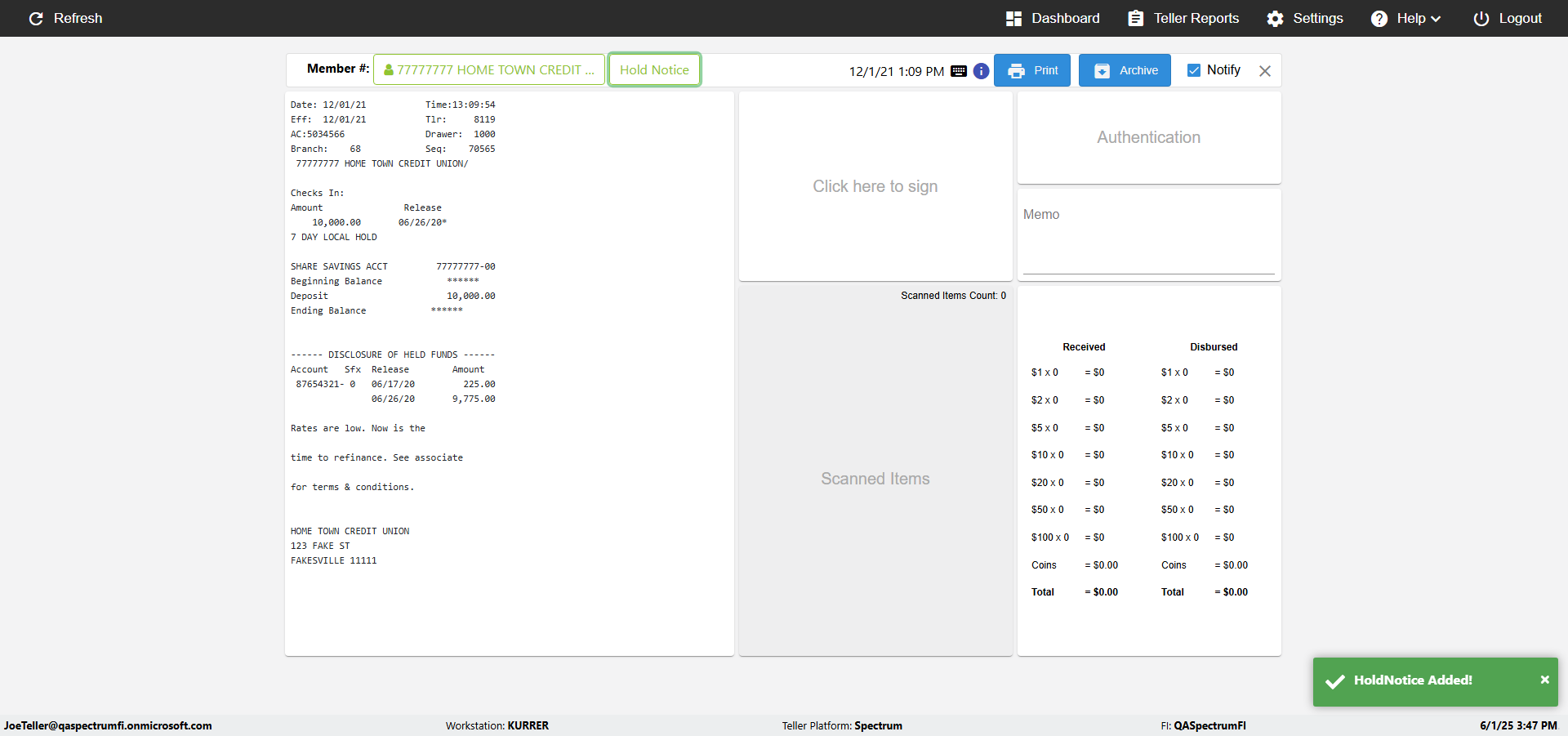Toggle the Notify checkbox
The width and height of the screenshot is (1568, 736).
[x=1194, y=70]
